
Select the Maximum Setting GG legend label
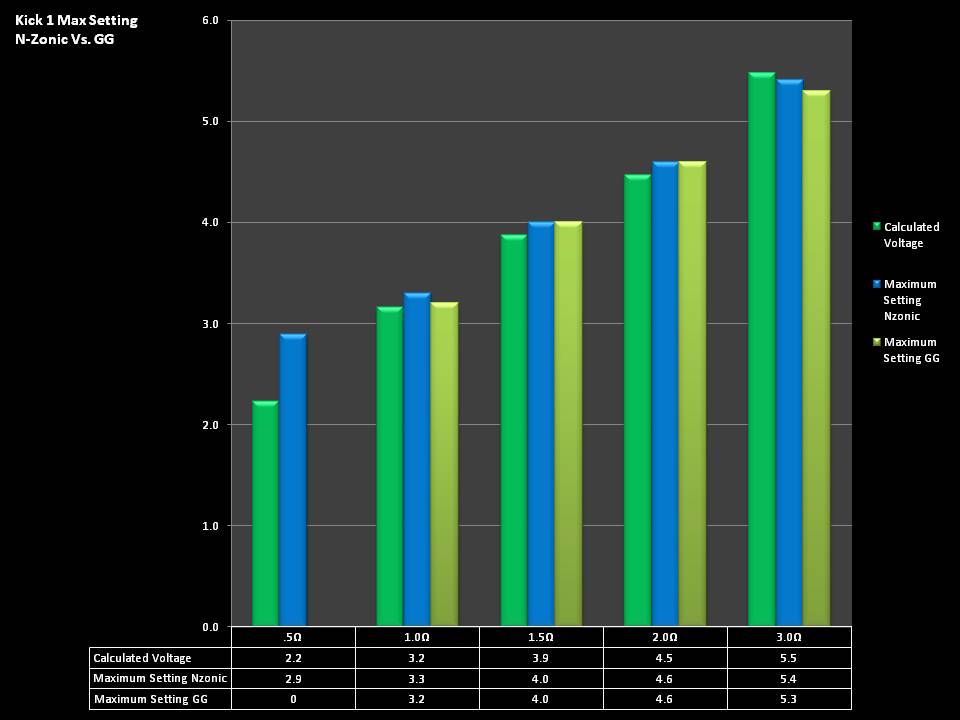point(911,350)
